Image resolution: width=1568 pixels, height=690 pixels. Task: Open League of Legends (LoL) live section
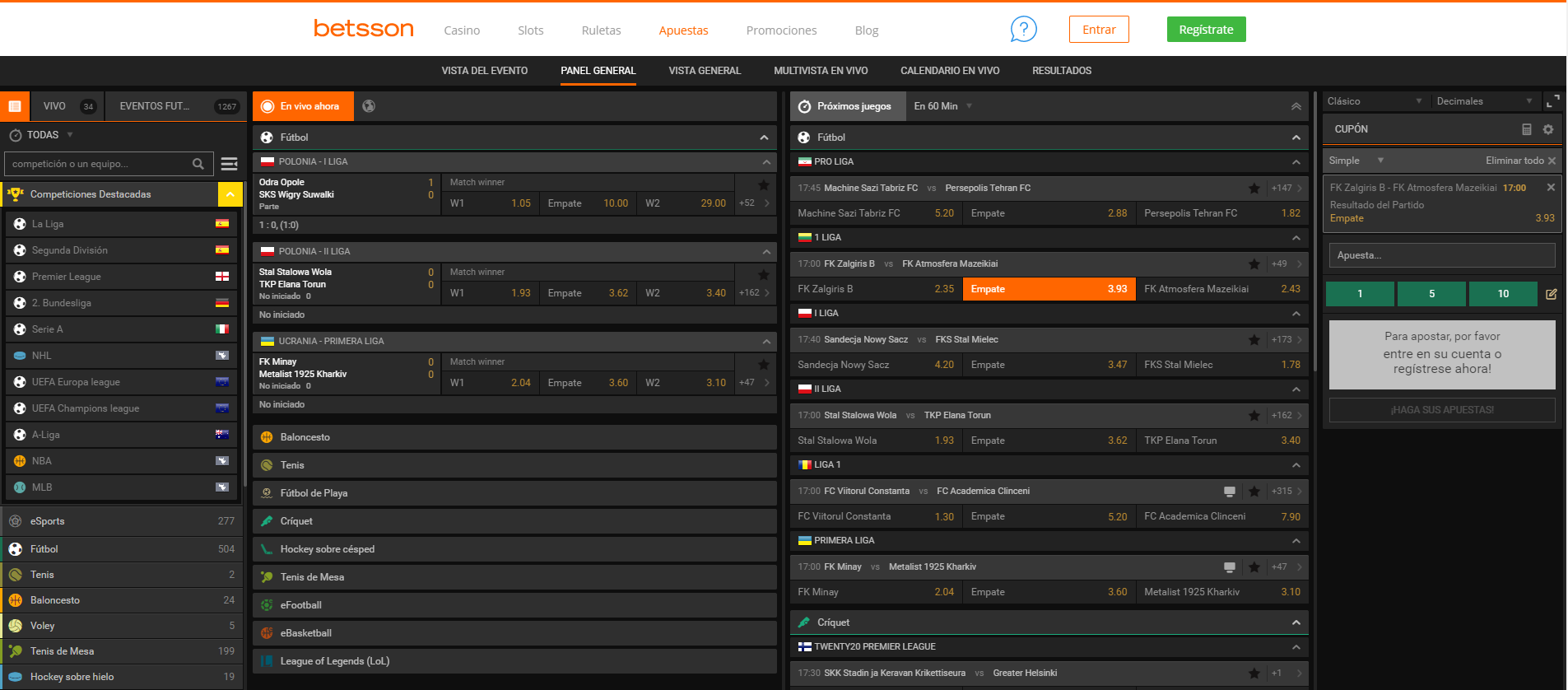click(514, 661)
